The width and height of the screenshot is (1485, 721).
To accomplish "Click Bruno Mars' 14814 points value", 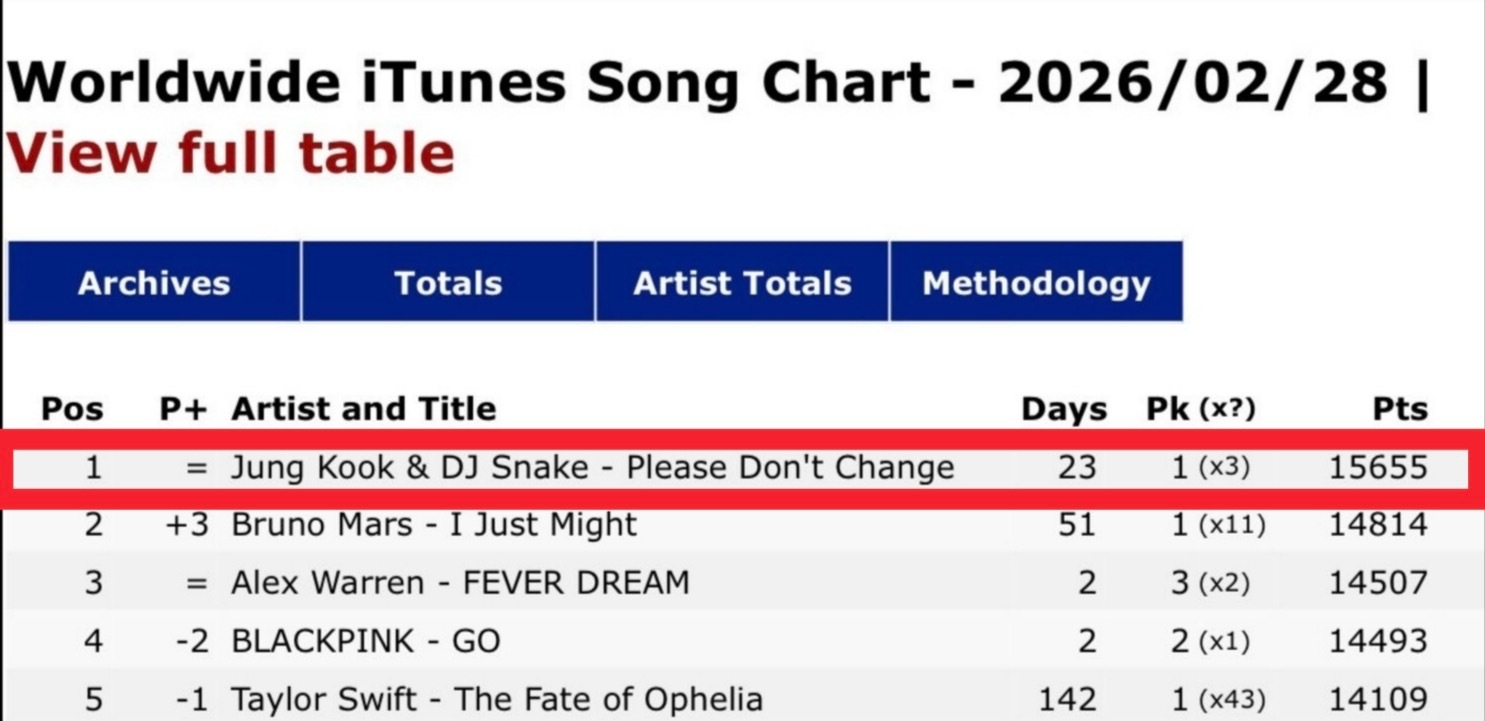I will point(1378,525).
